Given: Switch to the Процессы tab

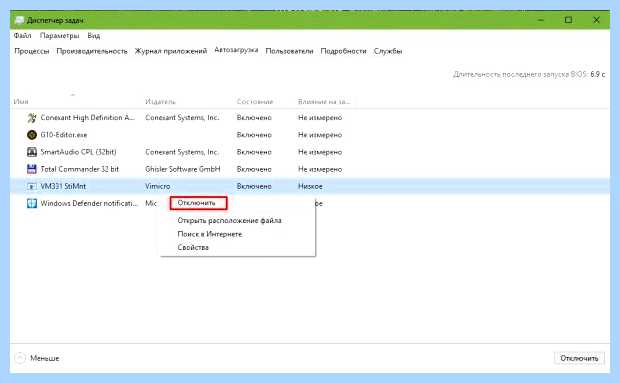Looking at the screenshot, I should (x=32, y=51).
